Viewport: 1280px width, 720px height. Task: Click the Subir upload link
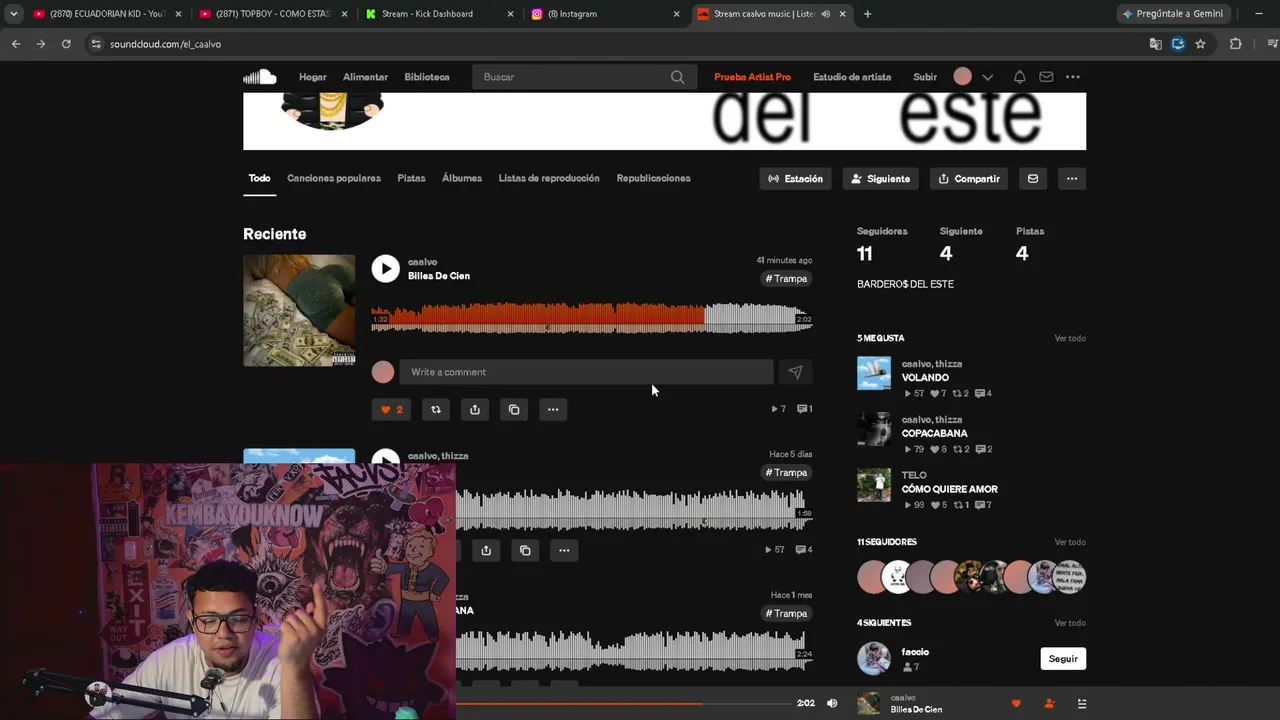pos(925,77)
